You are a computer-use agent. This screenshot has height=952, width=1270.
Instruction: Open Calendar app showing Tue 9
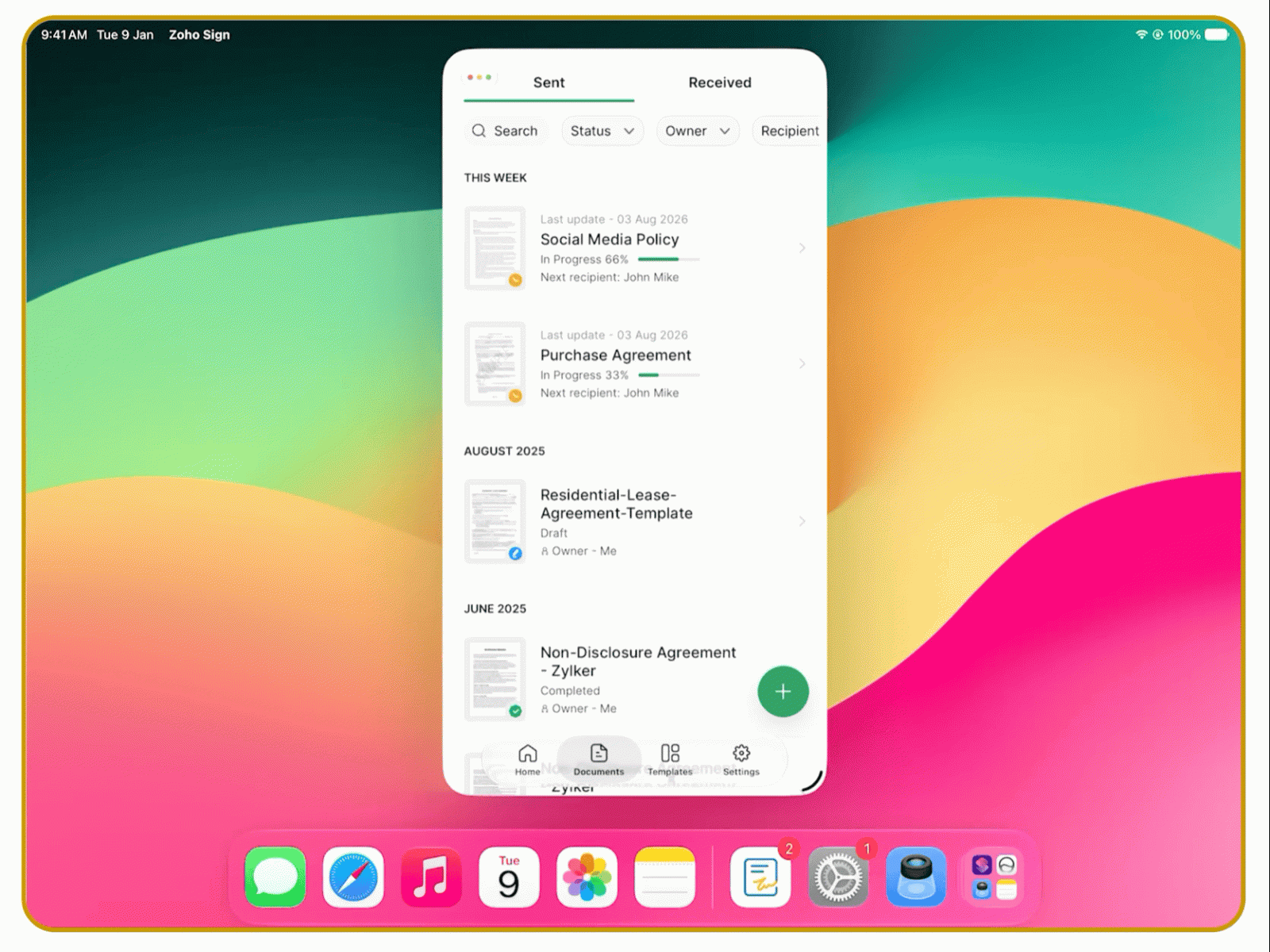509,877
